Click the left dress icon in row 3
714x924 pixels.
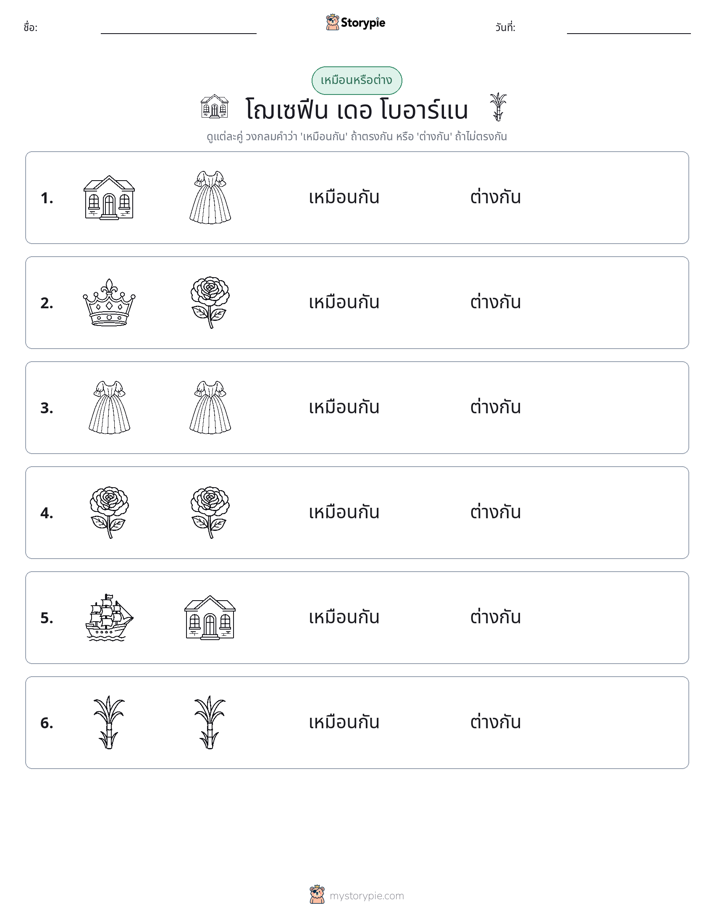pyautogui.click(x=109, y=407)
